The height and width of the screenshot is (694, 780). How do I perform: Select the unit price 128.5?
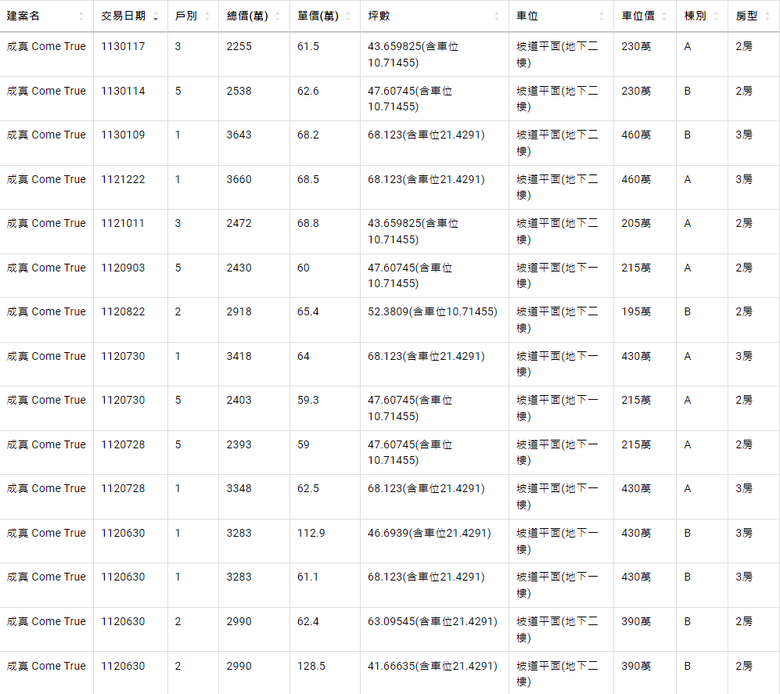click(x=311, y=666)
